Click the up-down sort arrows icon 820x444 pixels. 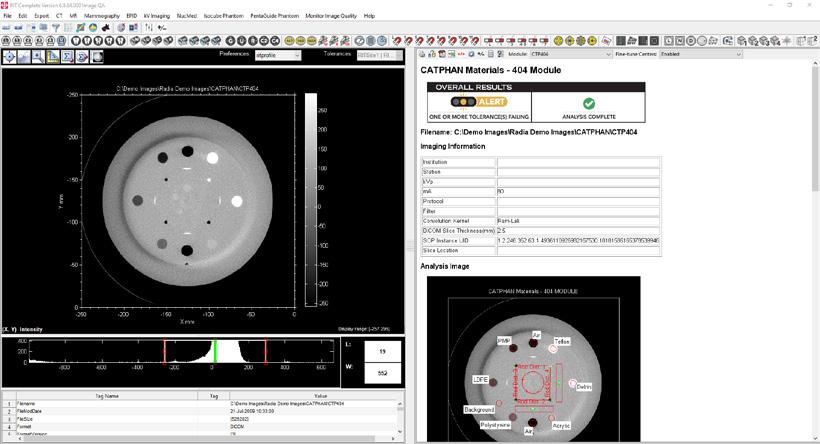(x=147, y=28)
